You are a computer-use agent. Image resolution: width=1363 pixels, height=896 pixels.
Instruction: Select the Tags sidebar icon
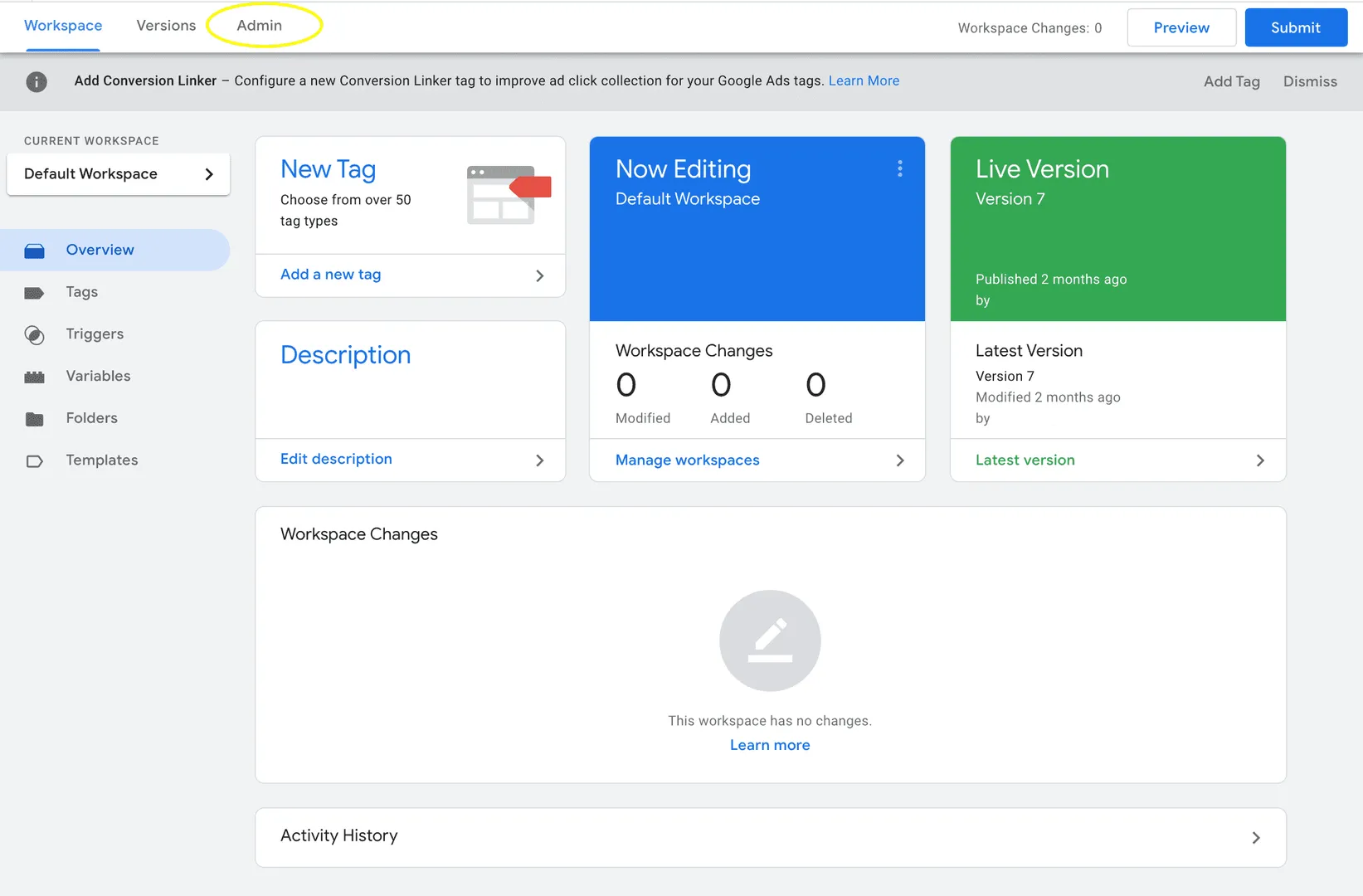pos(34,292)
